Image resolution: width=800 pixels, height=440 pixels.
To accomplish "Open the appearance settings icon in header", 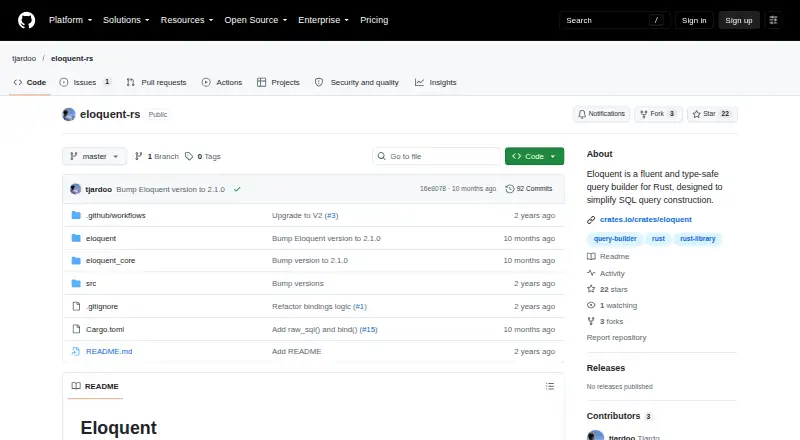I will tap(773, 20).
